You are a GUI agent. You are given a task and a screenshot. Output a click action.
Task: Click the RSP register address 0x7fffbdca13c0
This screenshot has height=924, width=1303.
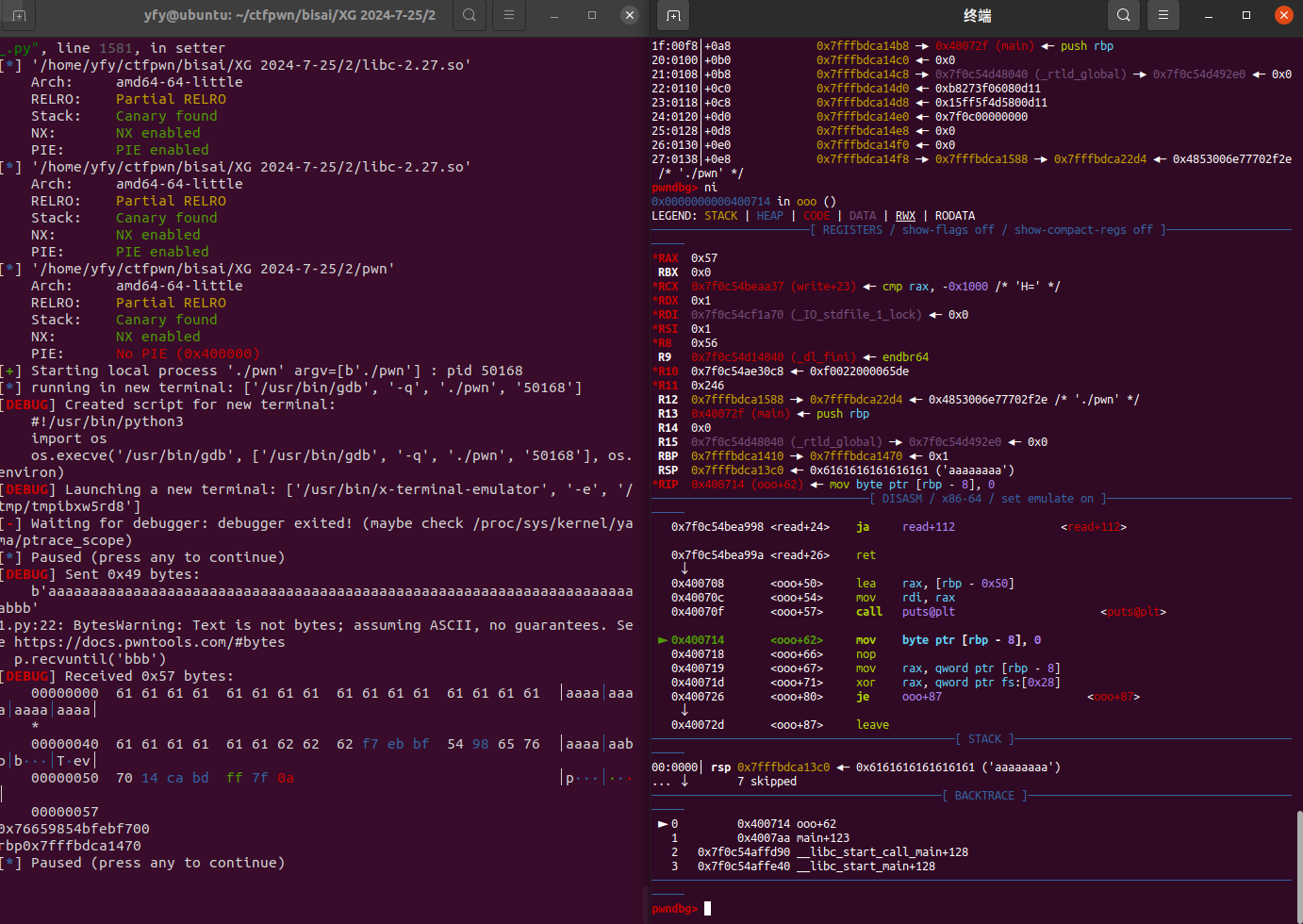737,470
